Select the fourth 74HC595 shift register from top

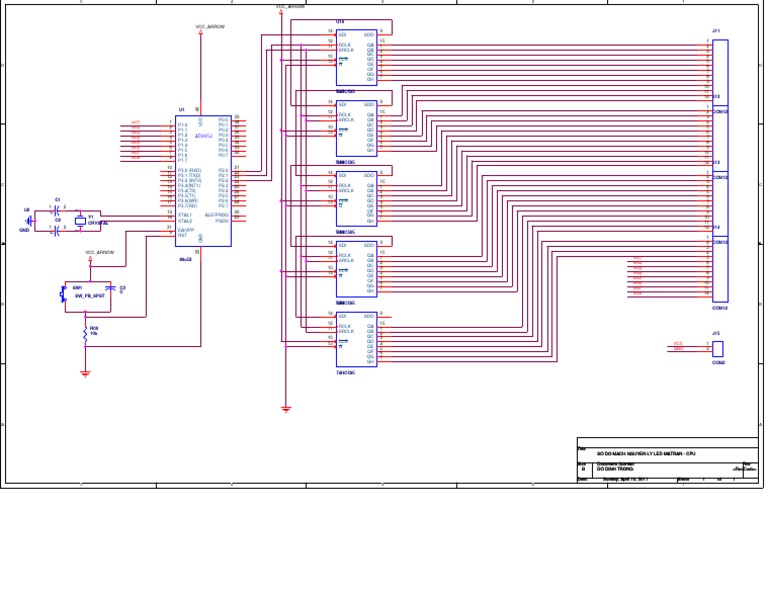(357, 269)
